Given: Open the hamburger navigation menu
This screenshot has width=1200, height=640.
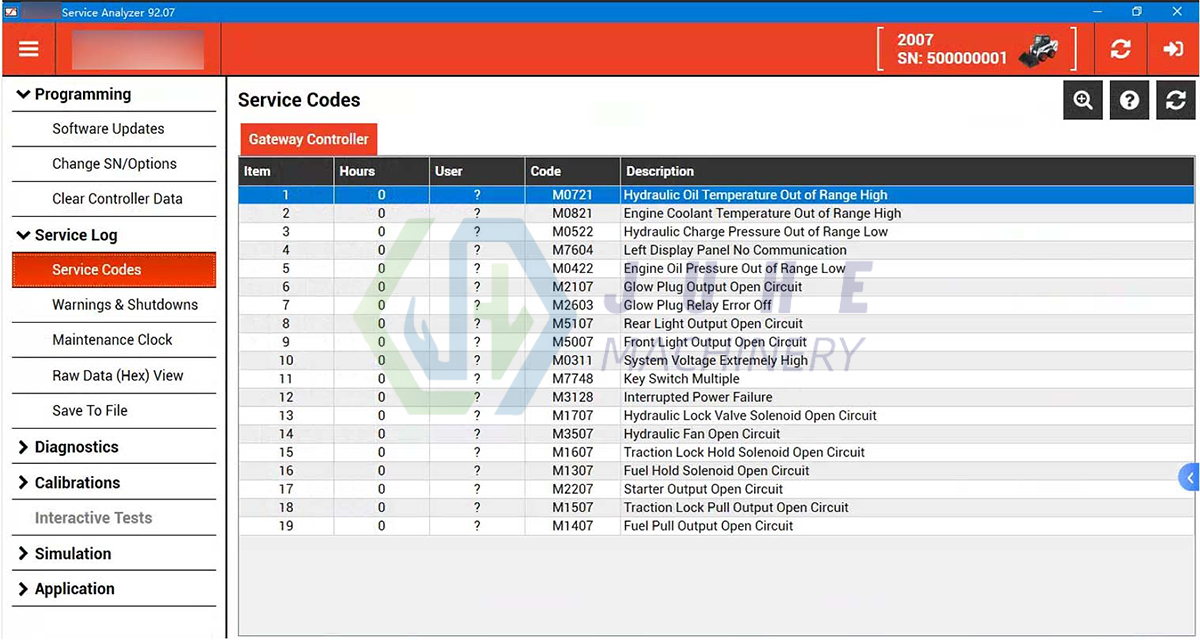Looking at the screenshot, I should click(28, 48).
